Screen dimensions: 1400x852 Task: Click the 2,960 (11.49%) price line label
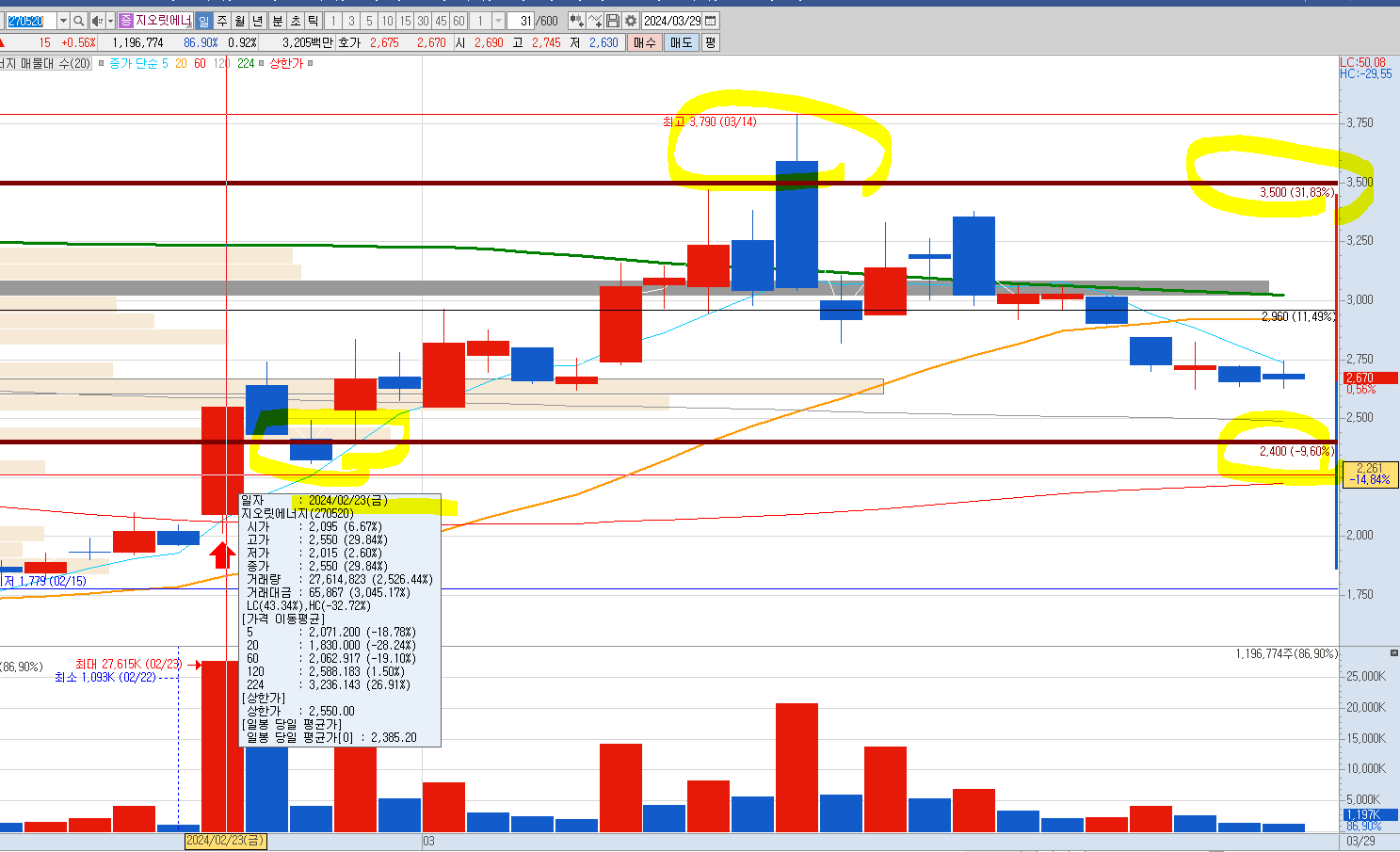(x=1298, y=316)
